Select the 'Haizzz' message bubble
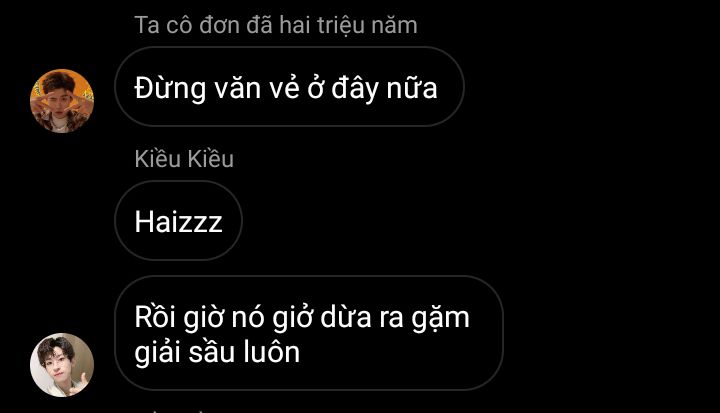 click(178, 221)
